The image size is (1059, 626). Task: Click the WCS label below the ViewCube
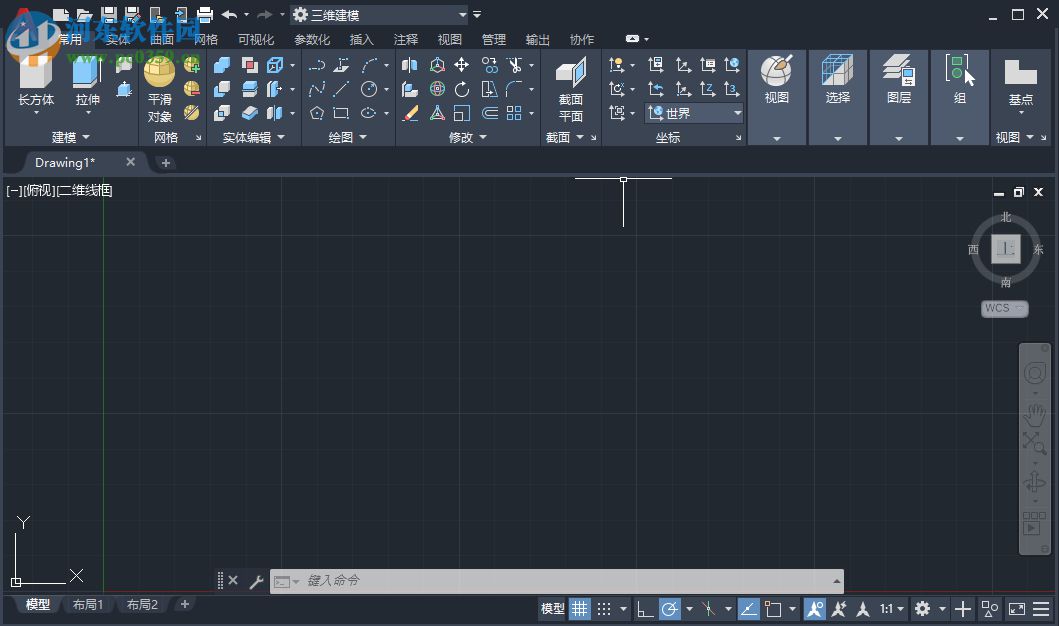(1003, 308)
